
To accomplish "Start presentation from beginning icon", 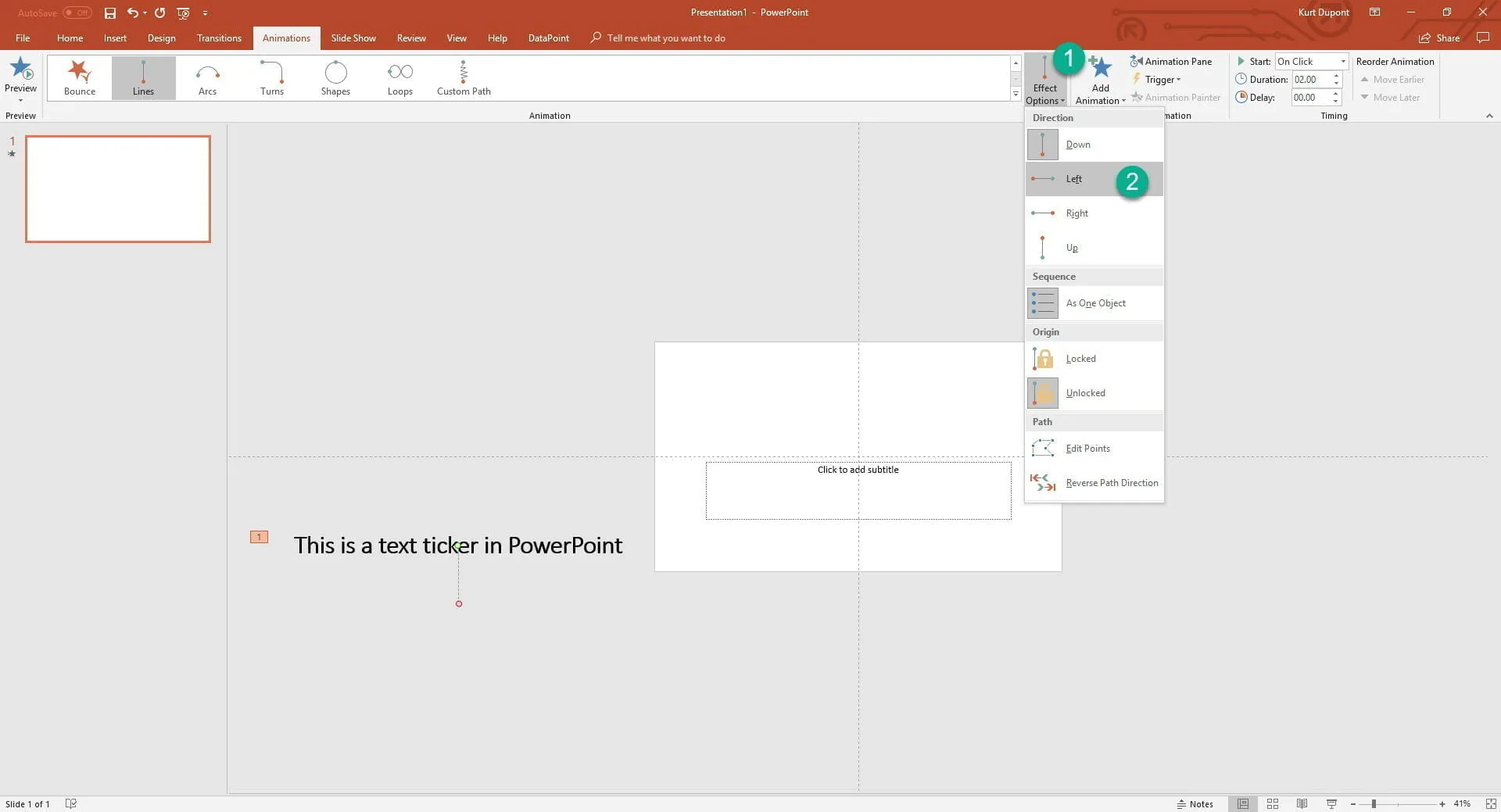I will (x=184, y=13).
